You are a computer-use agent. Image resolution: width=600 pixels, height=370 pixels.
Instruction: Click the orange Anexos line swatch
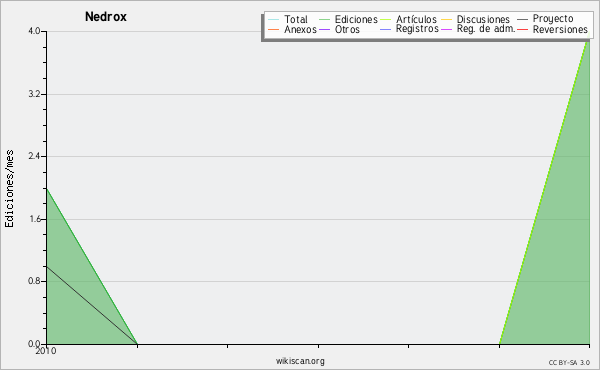click(x=274, y=29)
